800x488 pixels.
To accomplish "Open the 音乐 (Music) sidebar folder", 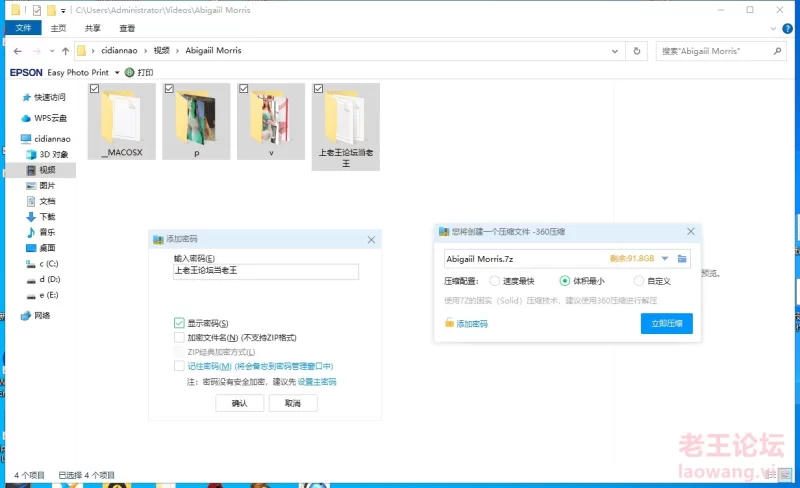I will [x=47, y=232].
